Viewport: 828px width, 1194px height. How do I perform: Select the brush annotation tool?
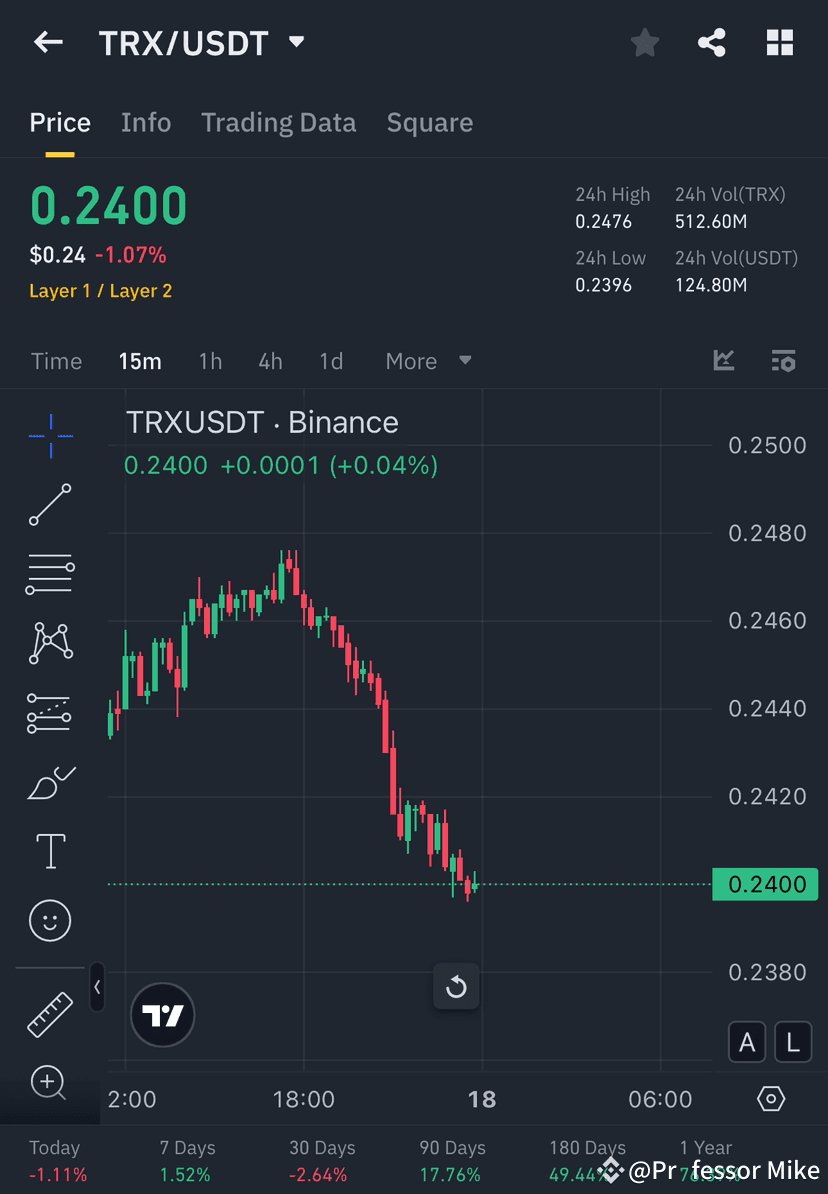[50, 782]
